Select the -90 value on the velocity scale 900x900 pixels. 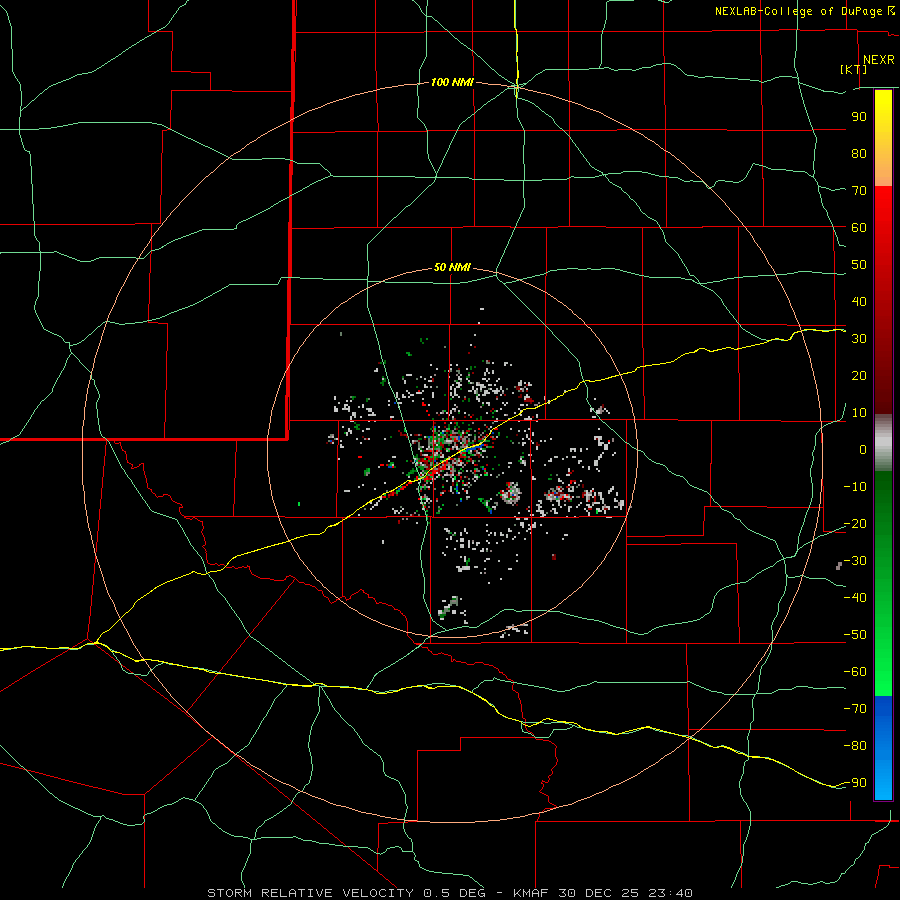coord(855,783)
